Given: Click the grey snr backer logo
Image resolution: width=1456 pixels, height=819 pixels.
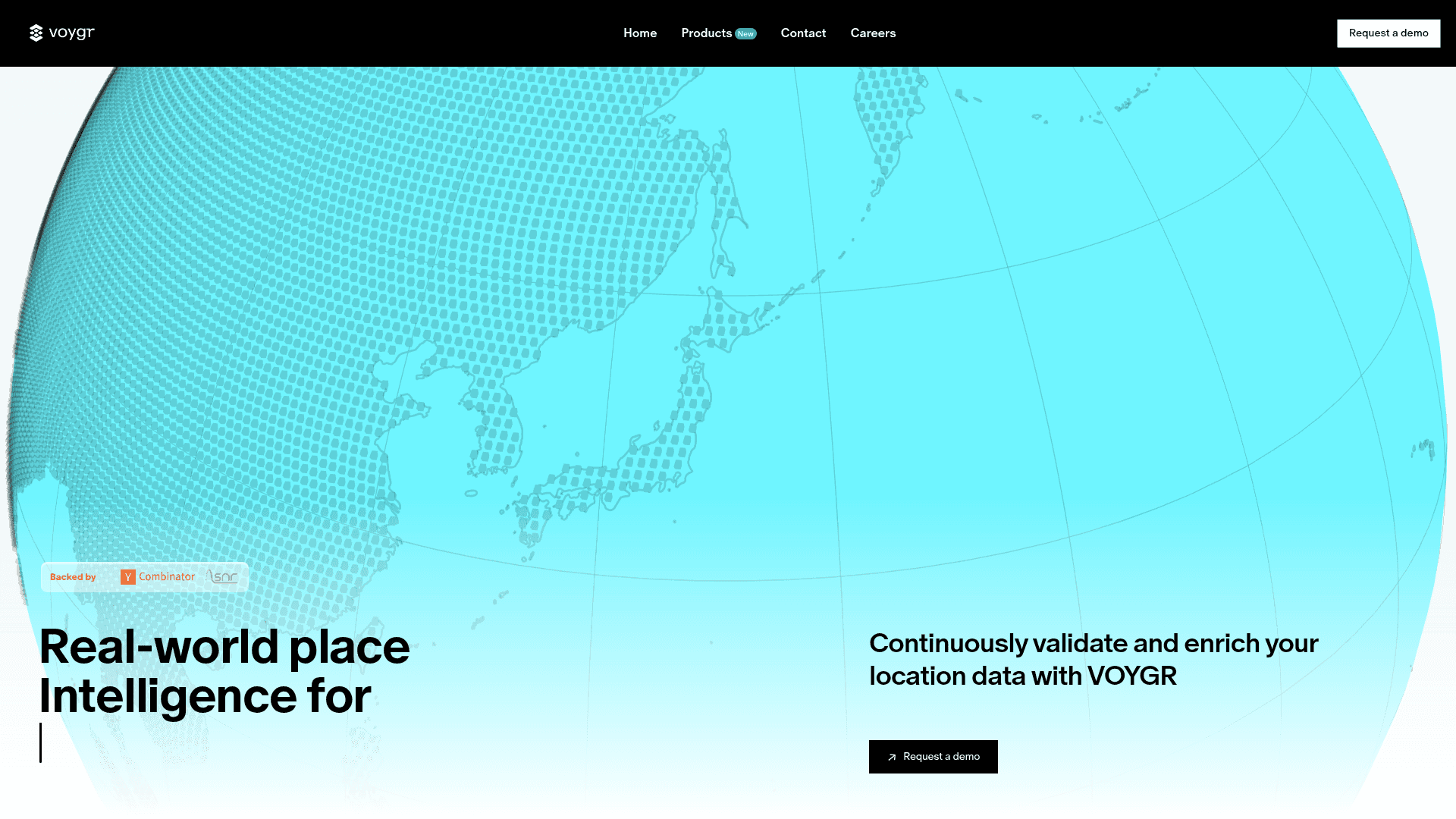Looking at the screenshot, I should [223, 577].
